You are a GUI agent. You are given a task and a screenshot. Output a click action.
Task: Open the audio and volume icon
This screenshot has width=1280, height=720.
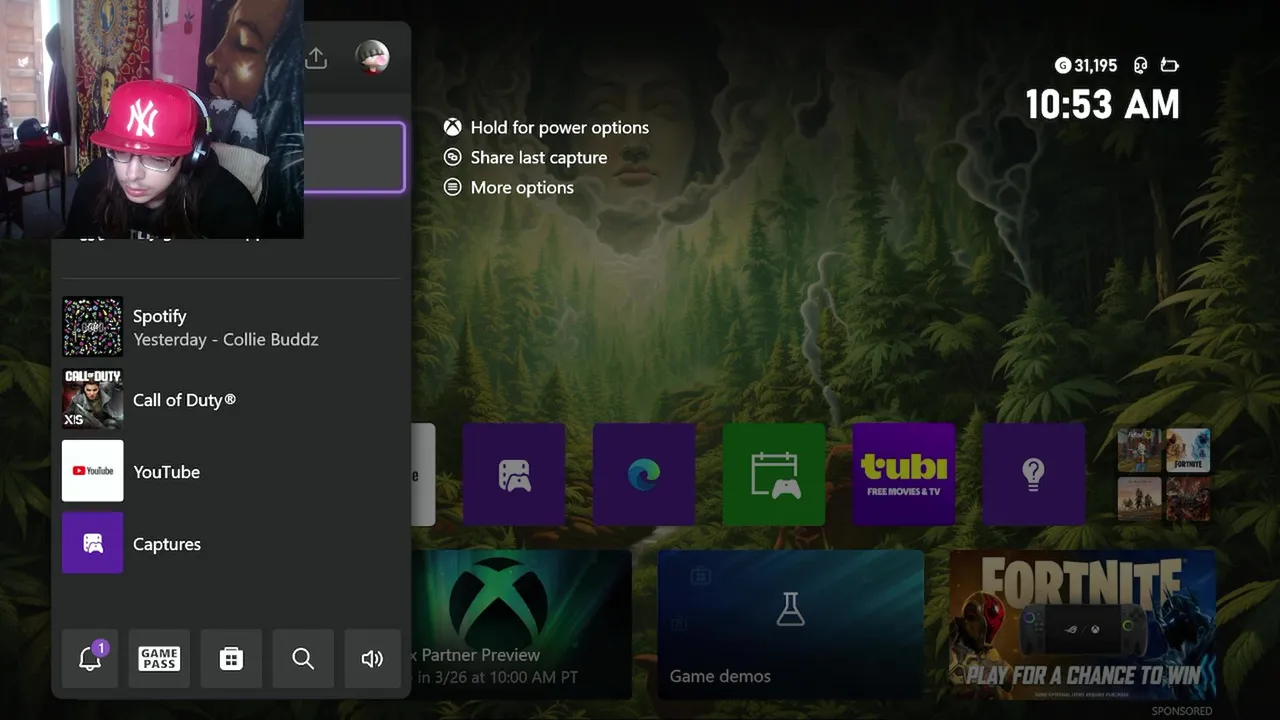372,659
